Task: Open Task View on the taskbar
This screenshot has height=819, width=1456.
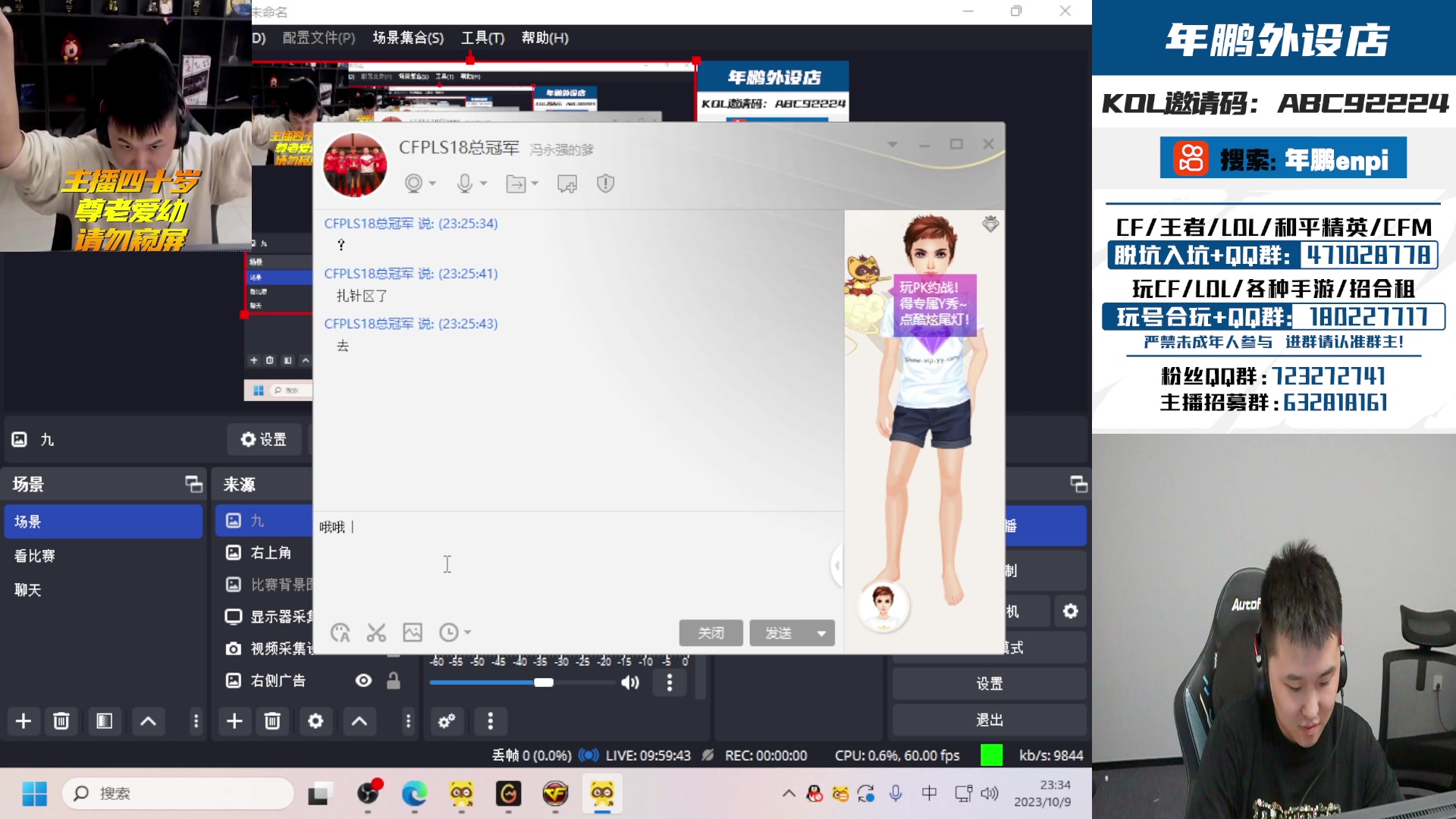Action: point(320,793)
